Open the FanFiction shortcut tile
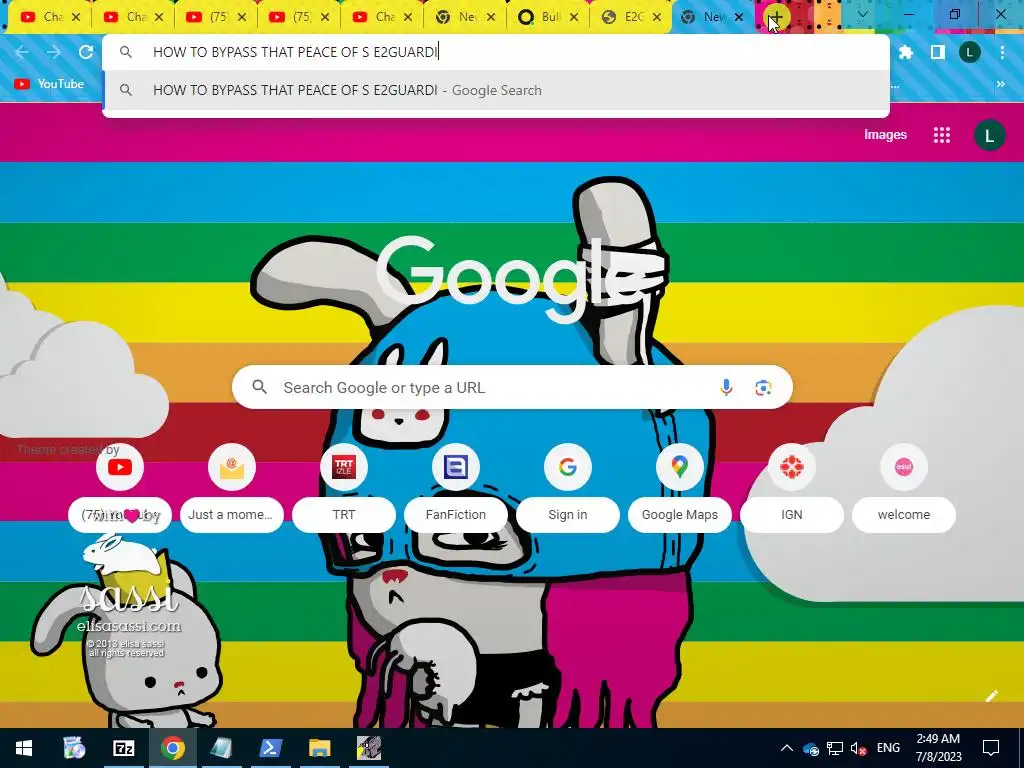Viewport: 1024px width, 768px height. click(455, 488)
